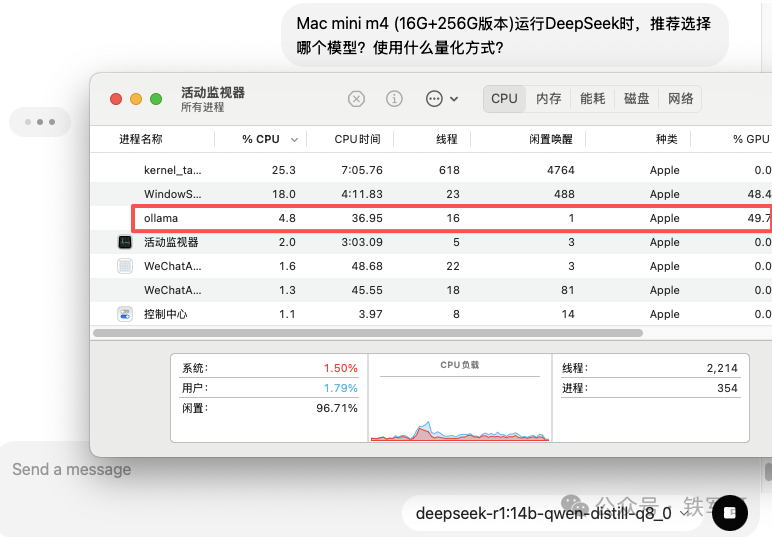The height and width of the screenshot is (537, 772).
Task: Select the 控制中心 process name
Action: 165,314
